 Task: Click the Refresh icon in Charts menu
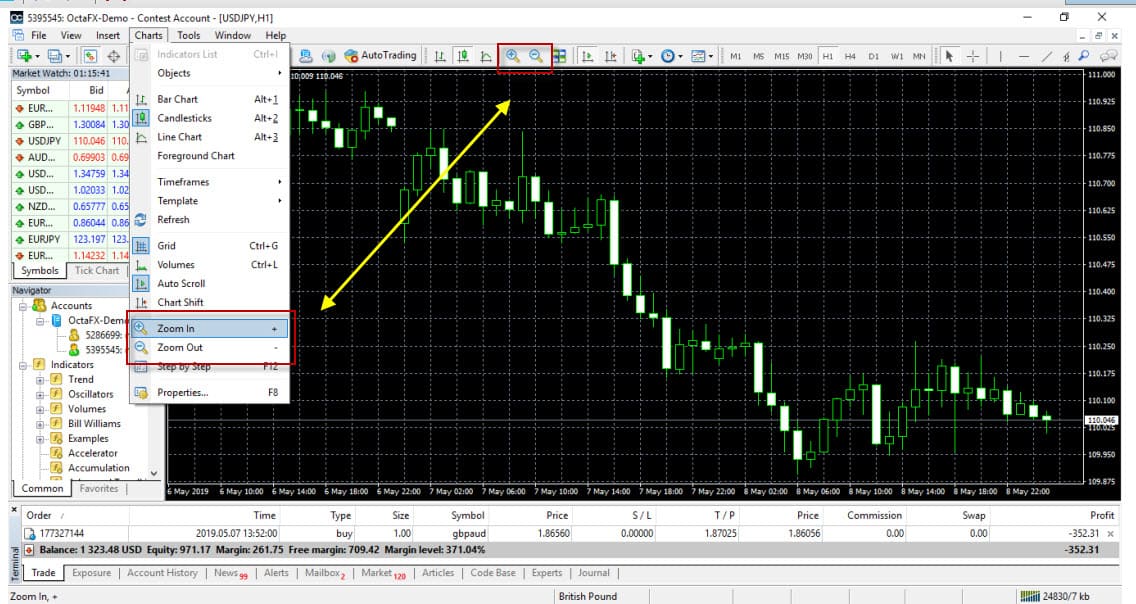pyautogui.click(x=141, y=220)
